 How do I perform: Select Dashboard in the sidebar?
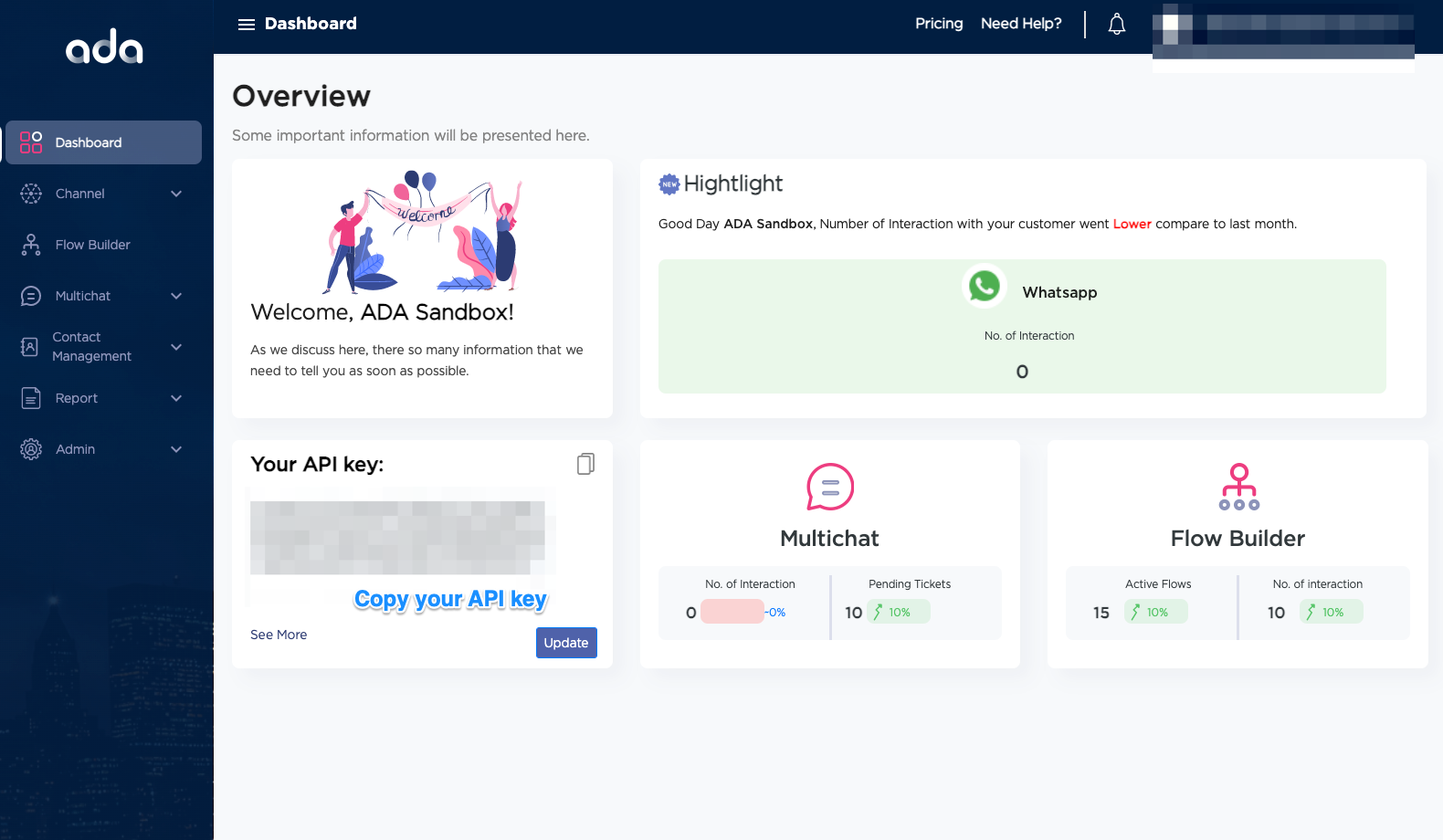[103, 142]
